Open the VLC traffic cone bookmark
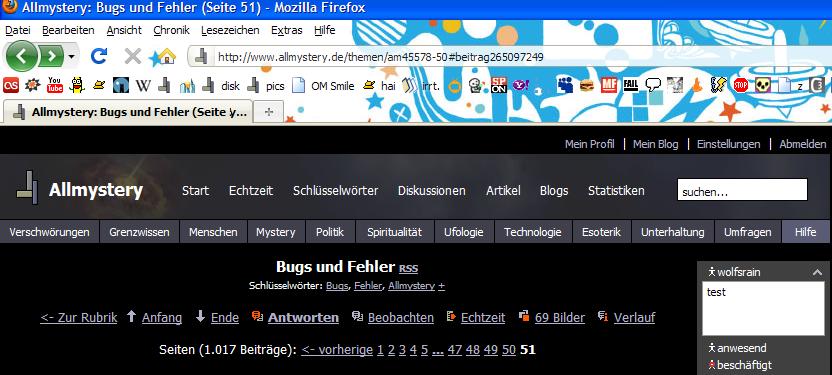832x375 pixels. pos(697,85)
